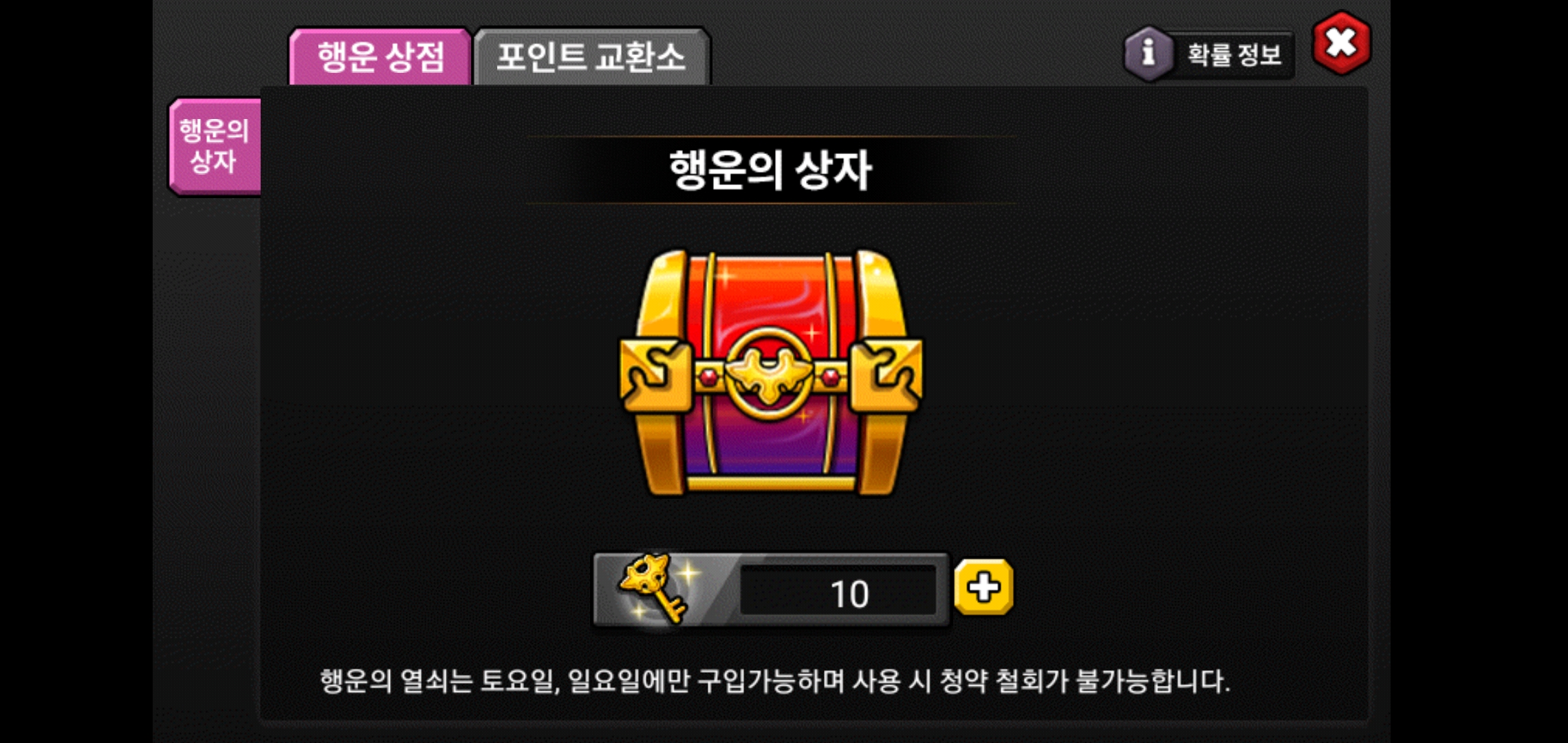
Task: Tap the chest's right gold corner bracket
Action: (x=886, y=375)
